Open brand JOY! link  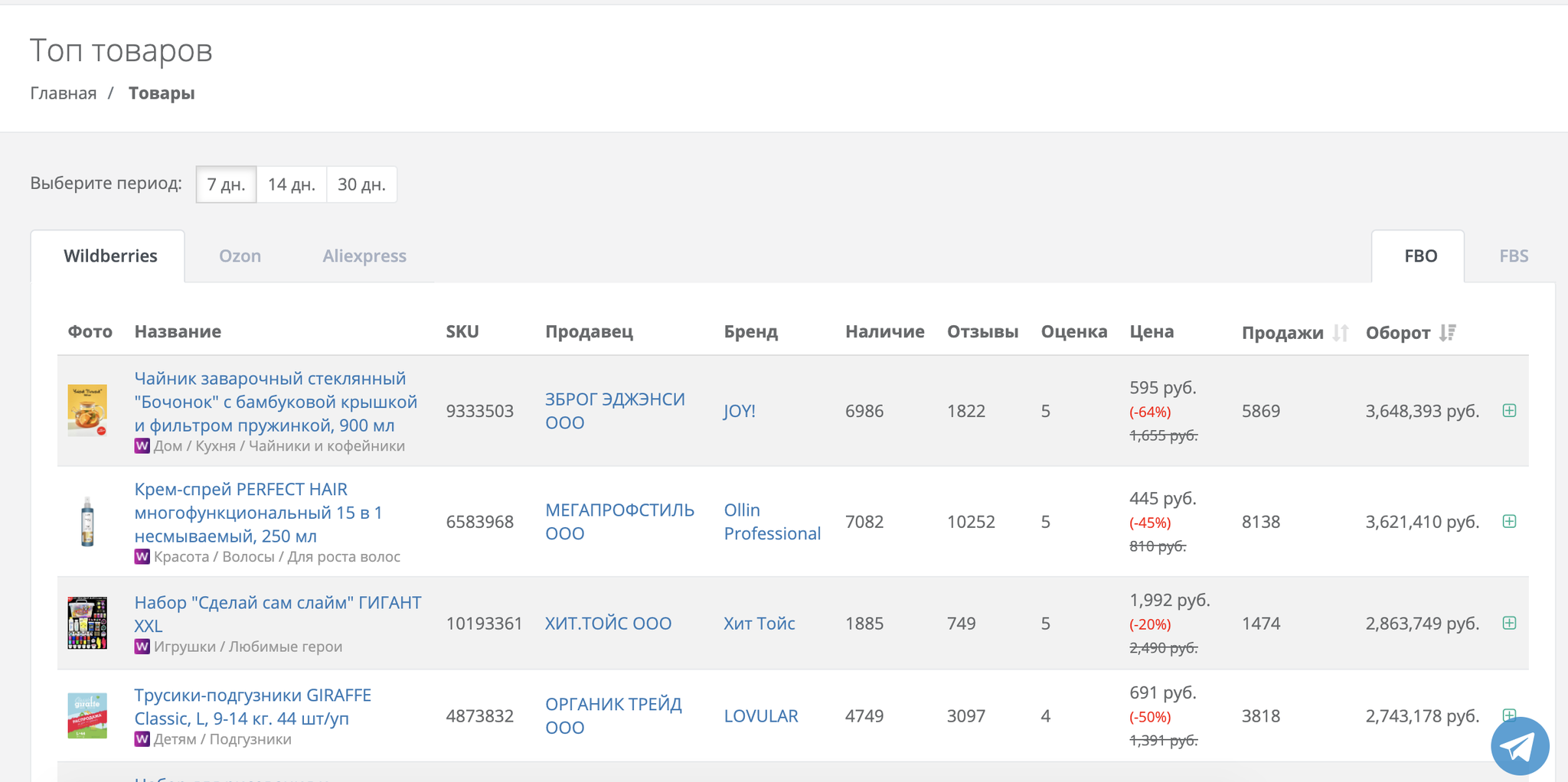[740, 411]
